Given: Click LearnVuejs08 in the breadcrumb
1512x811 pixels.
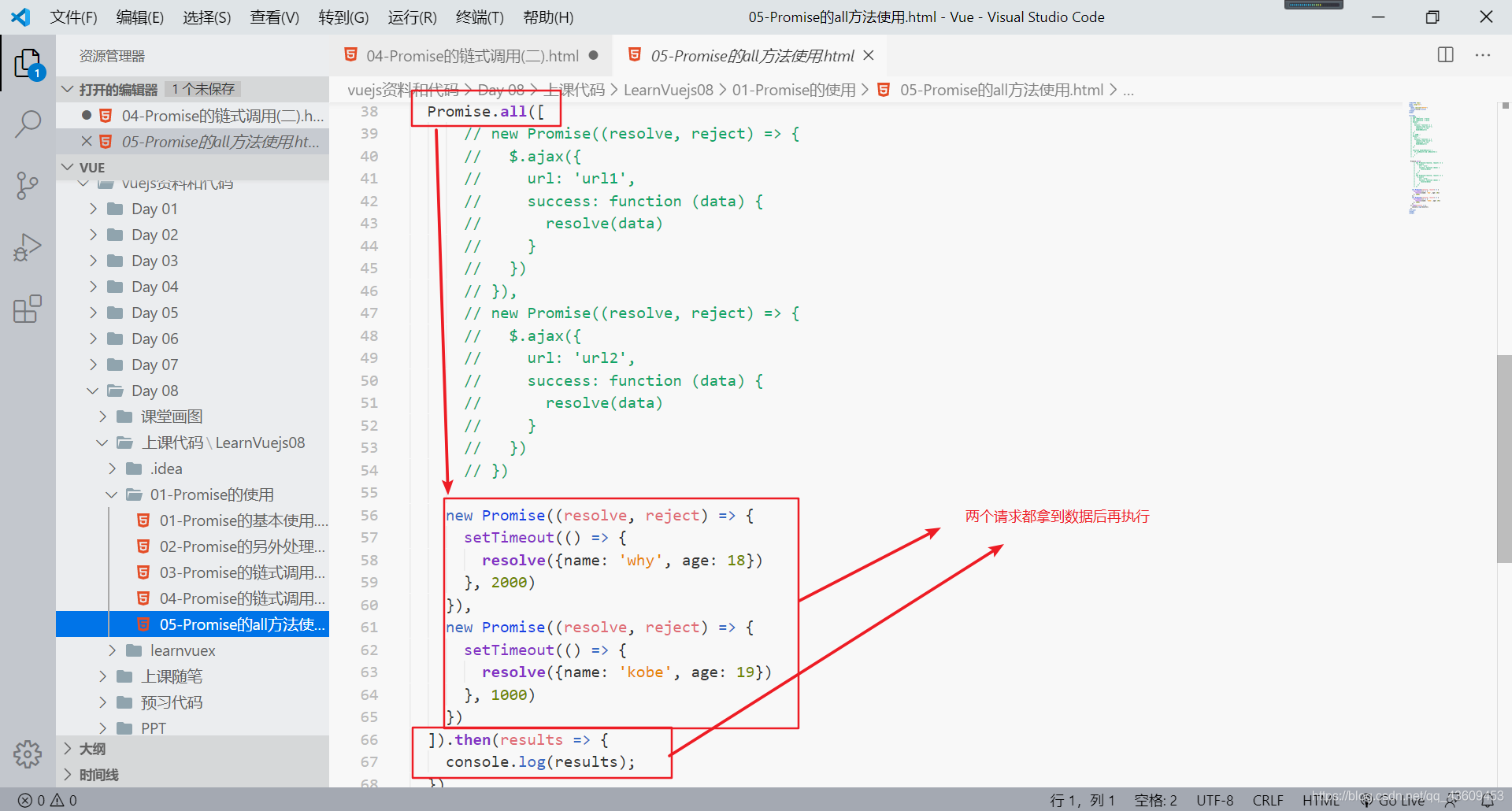Looking at the screenshot, I should coord(669,90).
